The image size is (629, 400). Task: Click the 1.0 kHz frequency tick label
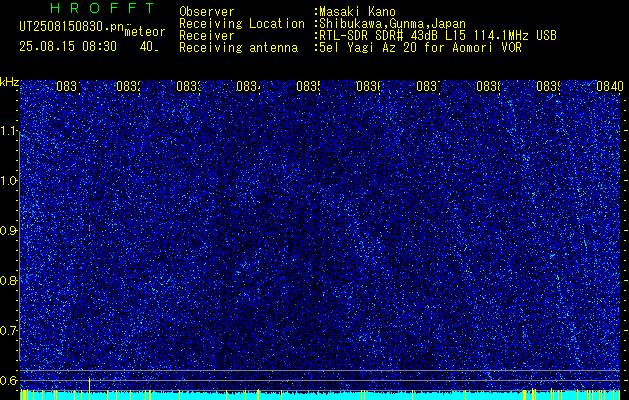[9, 181]
